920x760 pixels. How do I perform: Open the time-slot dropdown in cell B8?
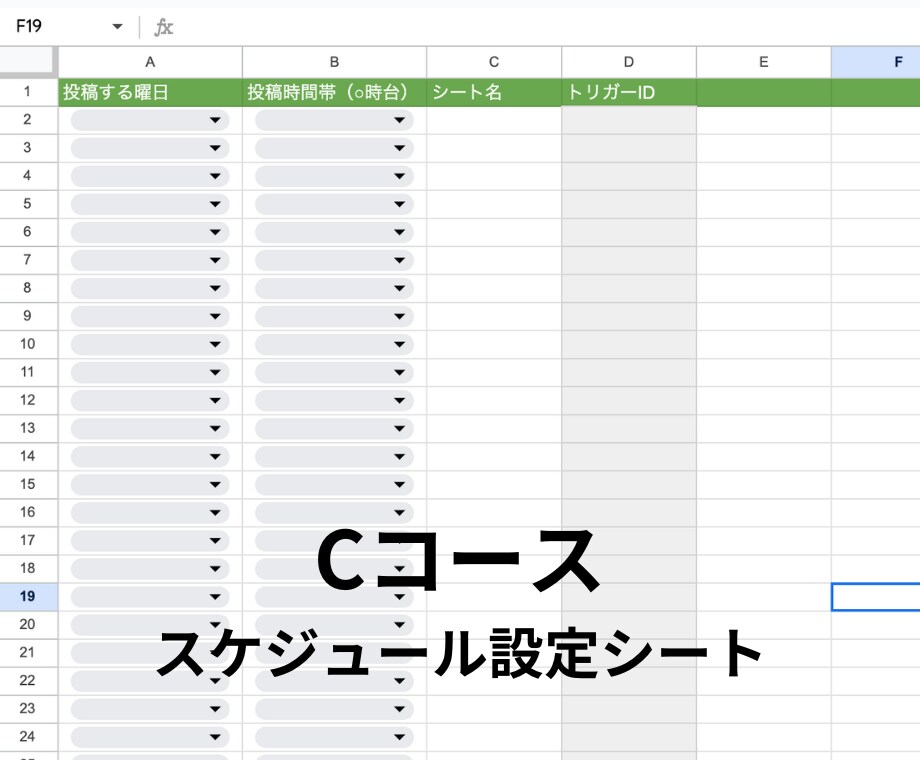pyautogui.click(x=400, y=288)
